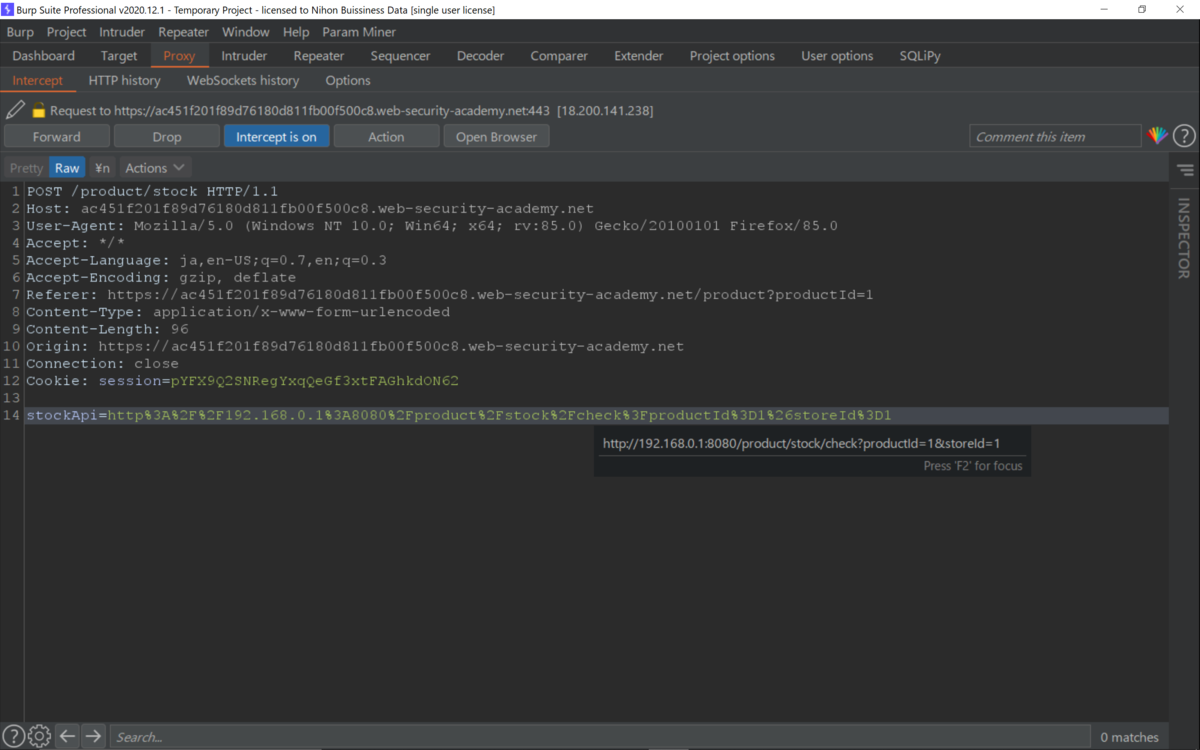Image resolution: width=1200 pixels, height=750 pixels.
Task: Go to next search match arrow
Action: point(93,737)
